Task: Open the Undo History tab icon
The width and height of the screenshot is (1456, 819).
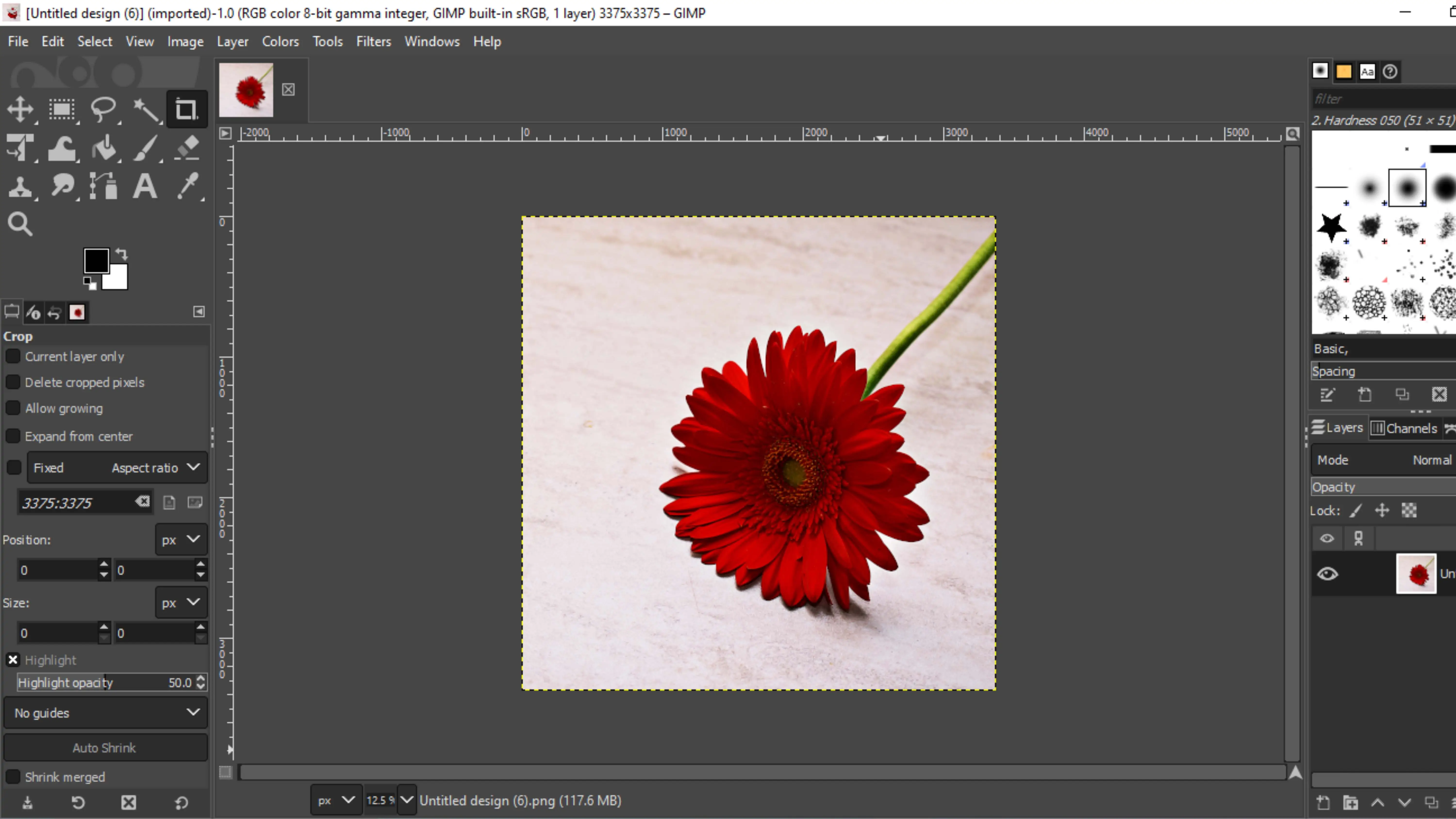Action: click(55, 312)
